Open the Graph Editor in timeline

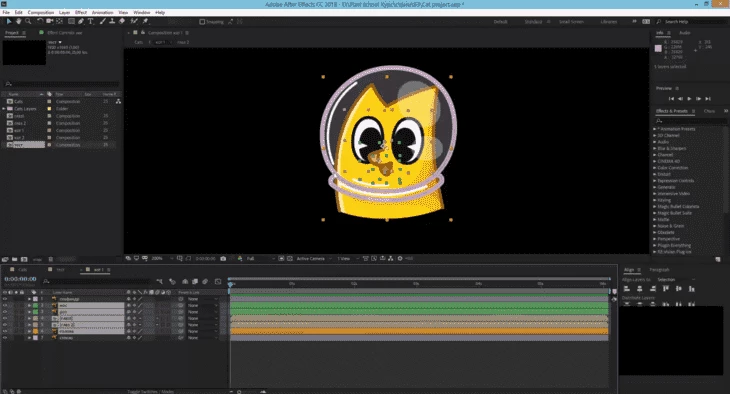click(218, 281)
